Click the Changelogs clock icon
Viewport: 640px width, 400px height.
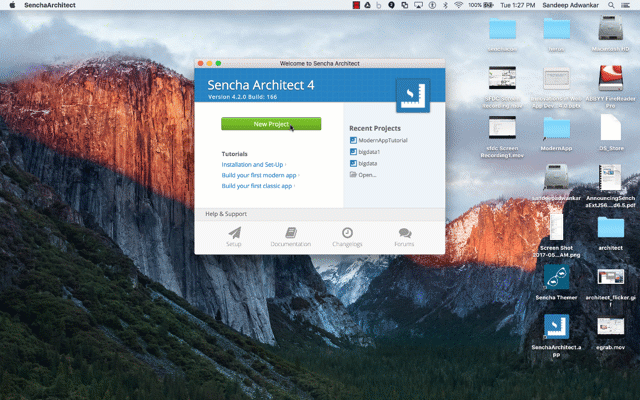pos(347,233)
